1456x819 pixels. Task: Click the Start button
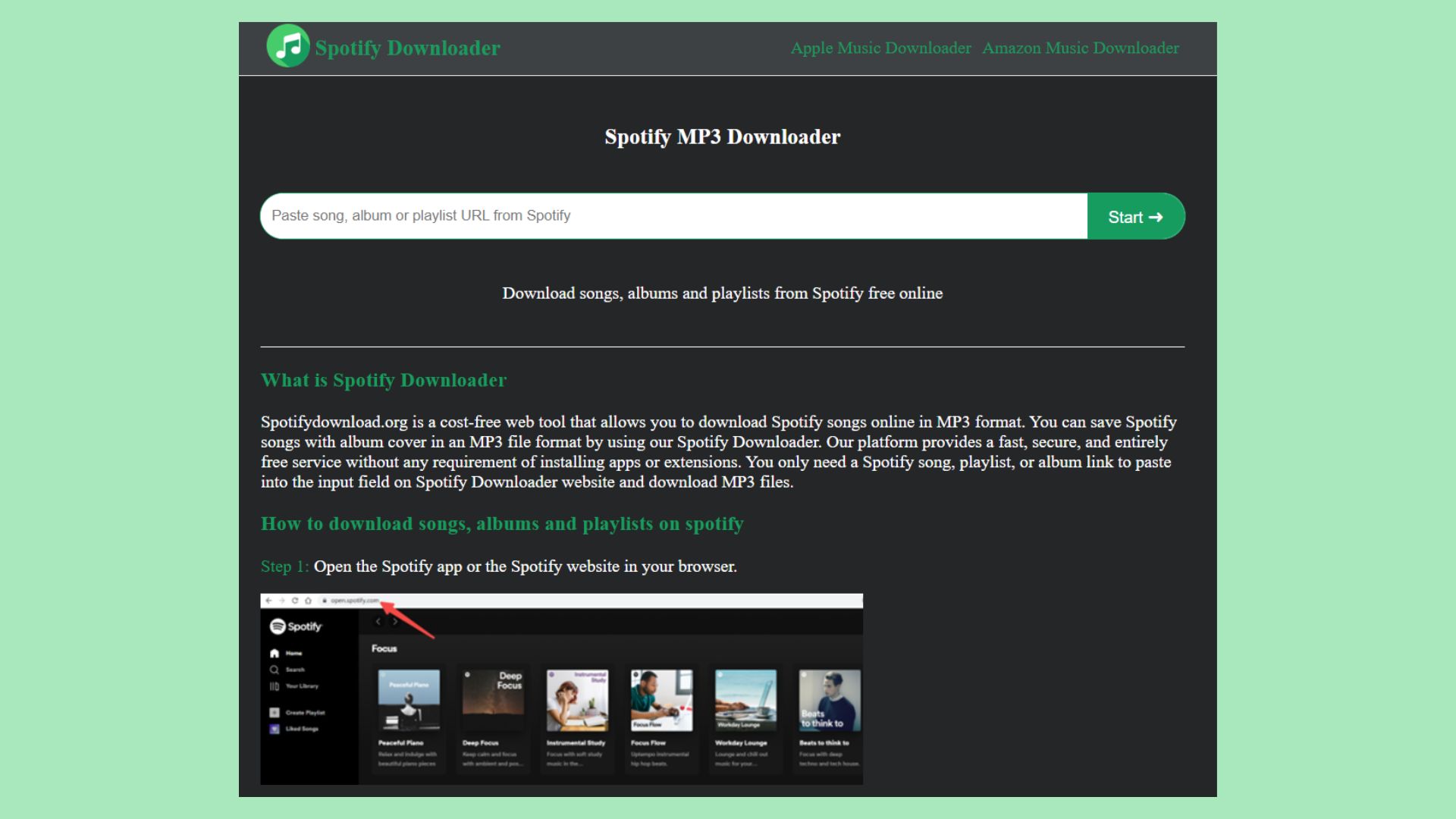pos(1136,216)
